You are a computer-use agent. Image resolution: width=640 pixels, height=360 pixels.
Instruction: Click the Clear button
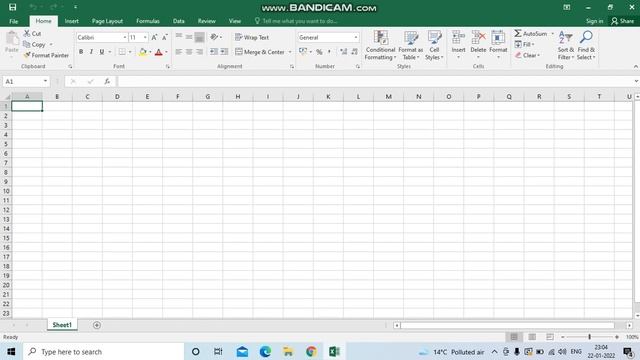tap(527, 55)
